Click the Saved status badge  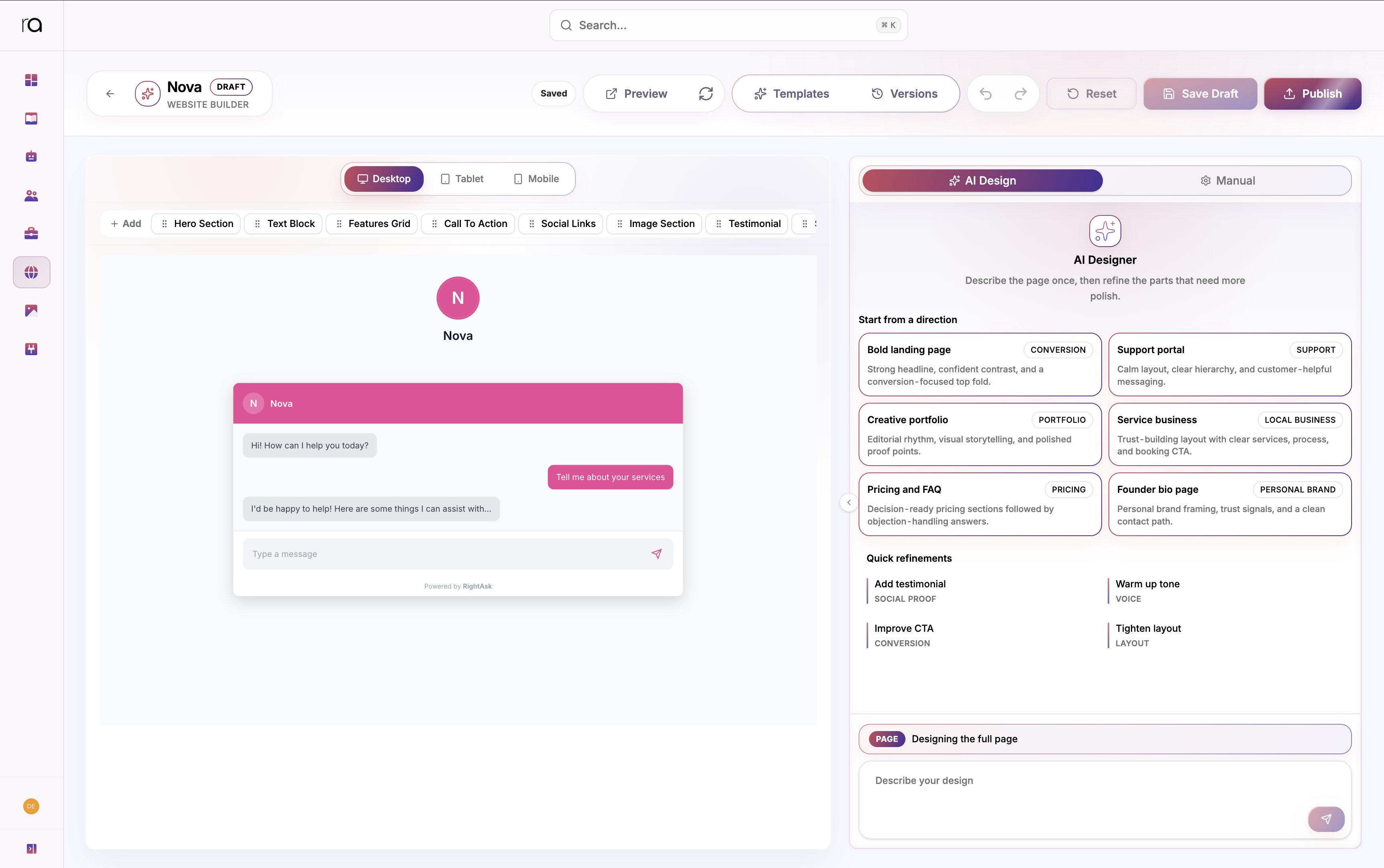click(x=553, y=94)
